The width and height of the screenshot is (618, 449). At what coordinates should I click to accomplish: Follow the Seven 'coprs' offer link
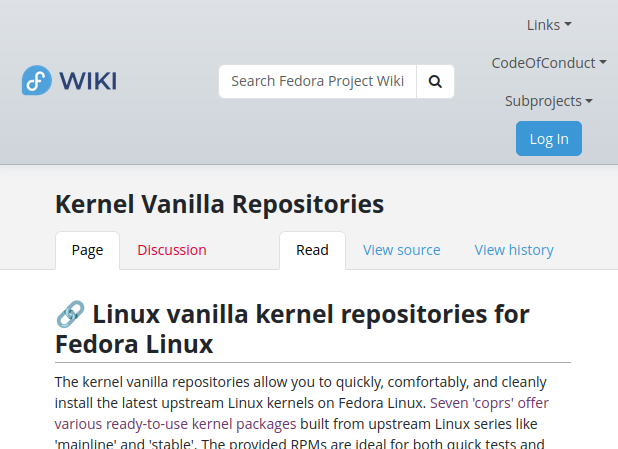pos(489,403)
